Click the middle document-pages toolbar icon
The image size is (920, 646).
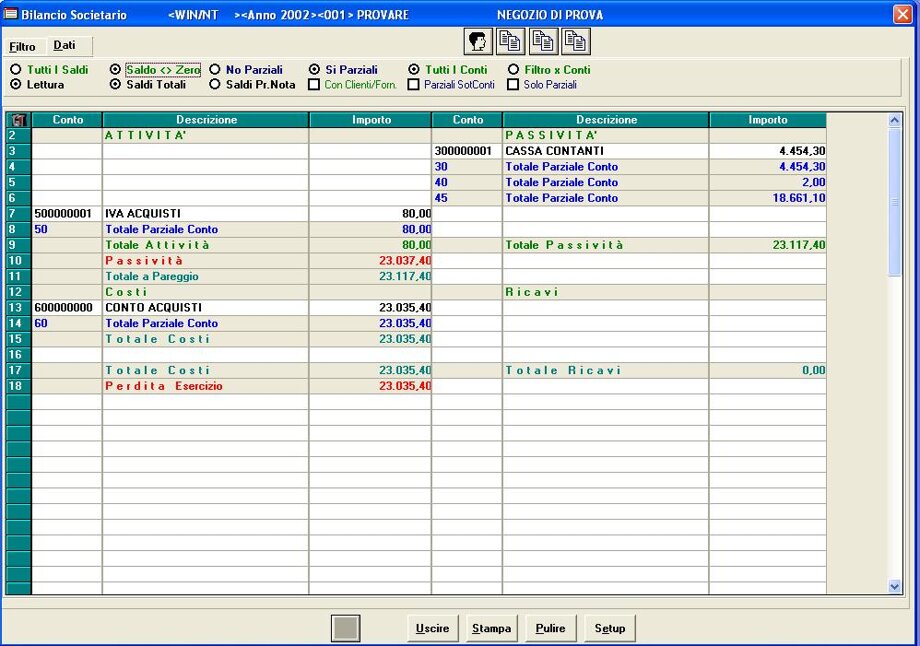(543, 41)
